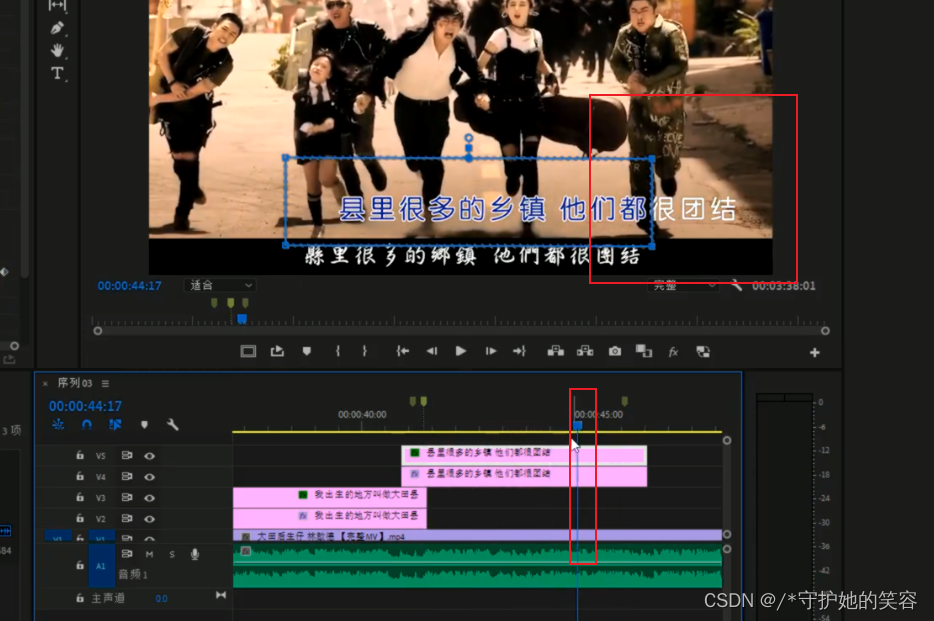Add a marker from the monitor controls
934x621 pixels.
pyautogui.click(x=306, y=351)
